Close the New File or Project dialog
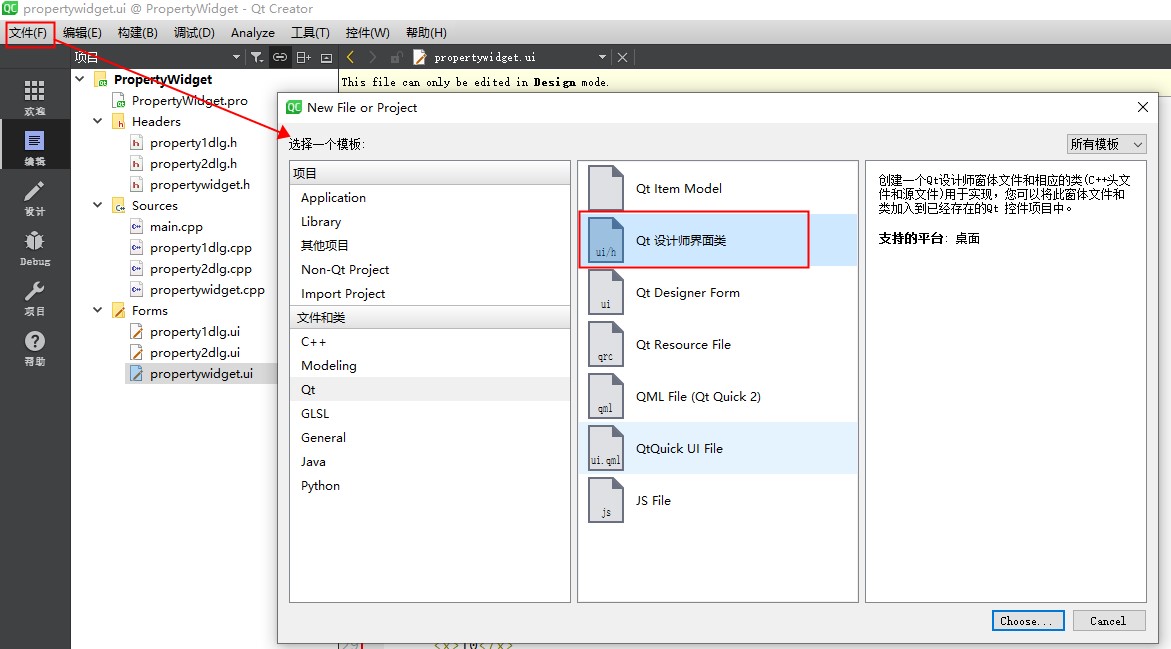This screenshot has width=1171, height=649. 1143,108
